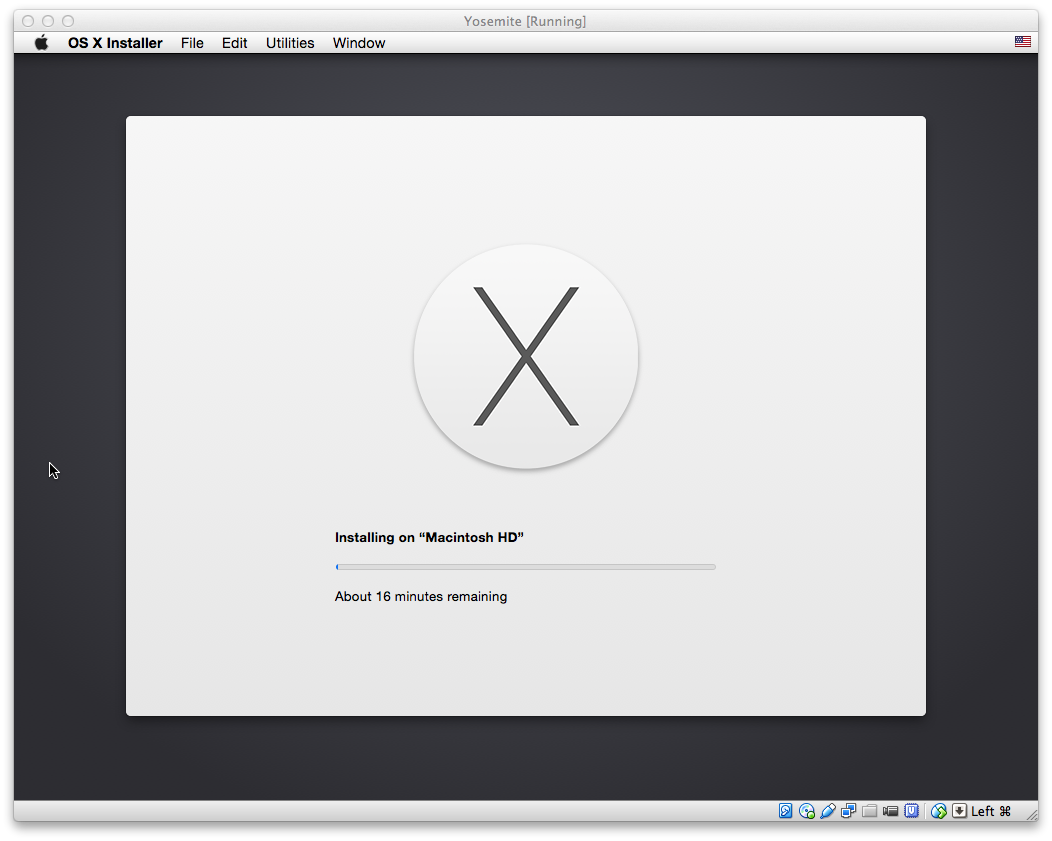Click the Left ⌘ host key label

tap(991, 811)
